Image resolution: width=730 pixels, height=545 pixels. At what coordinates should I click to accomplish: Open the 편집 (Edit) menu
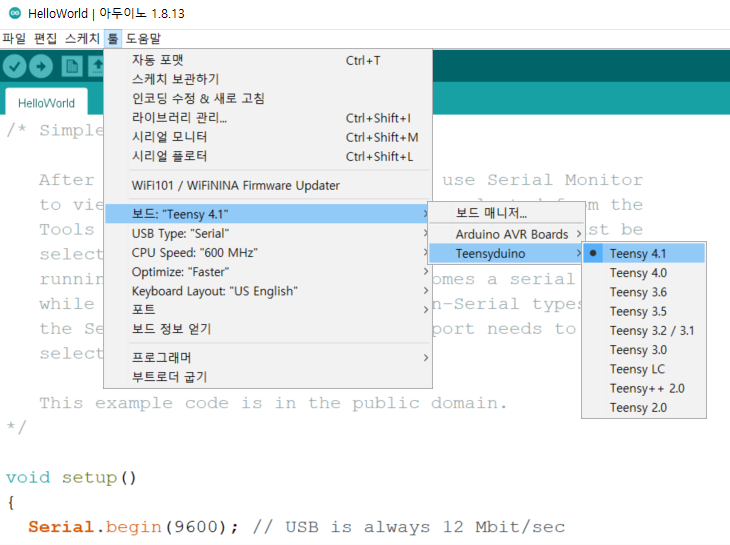(x=45, y=39)
